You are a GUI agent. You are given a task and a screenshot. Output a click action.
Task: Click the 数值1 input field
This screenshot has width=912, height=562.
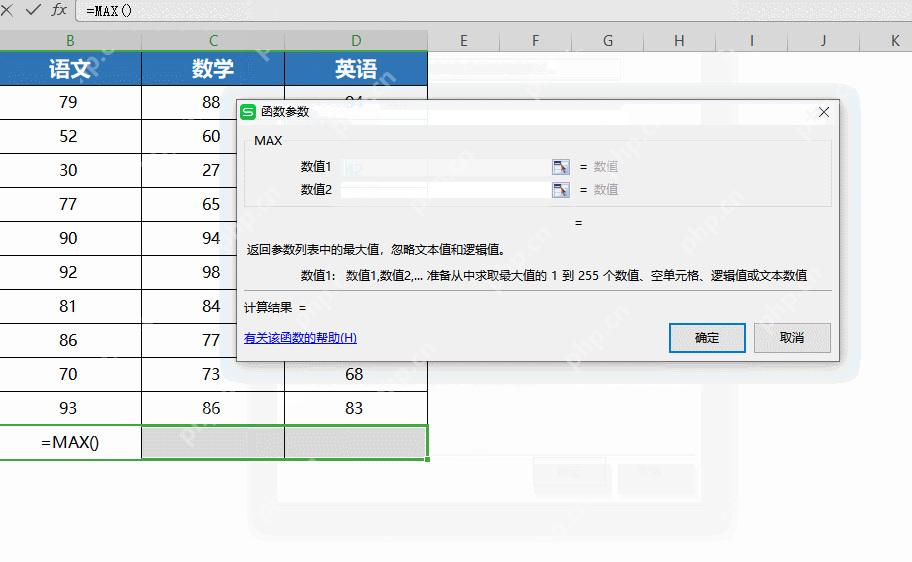click(446, 167)
